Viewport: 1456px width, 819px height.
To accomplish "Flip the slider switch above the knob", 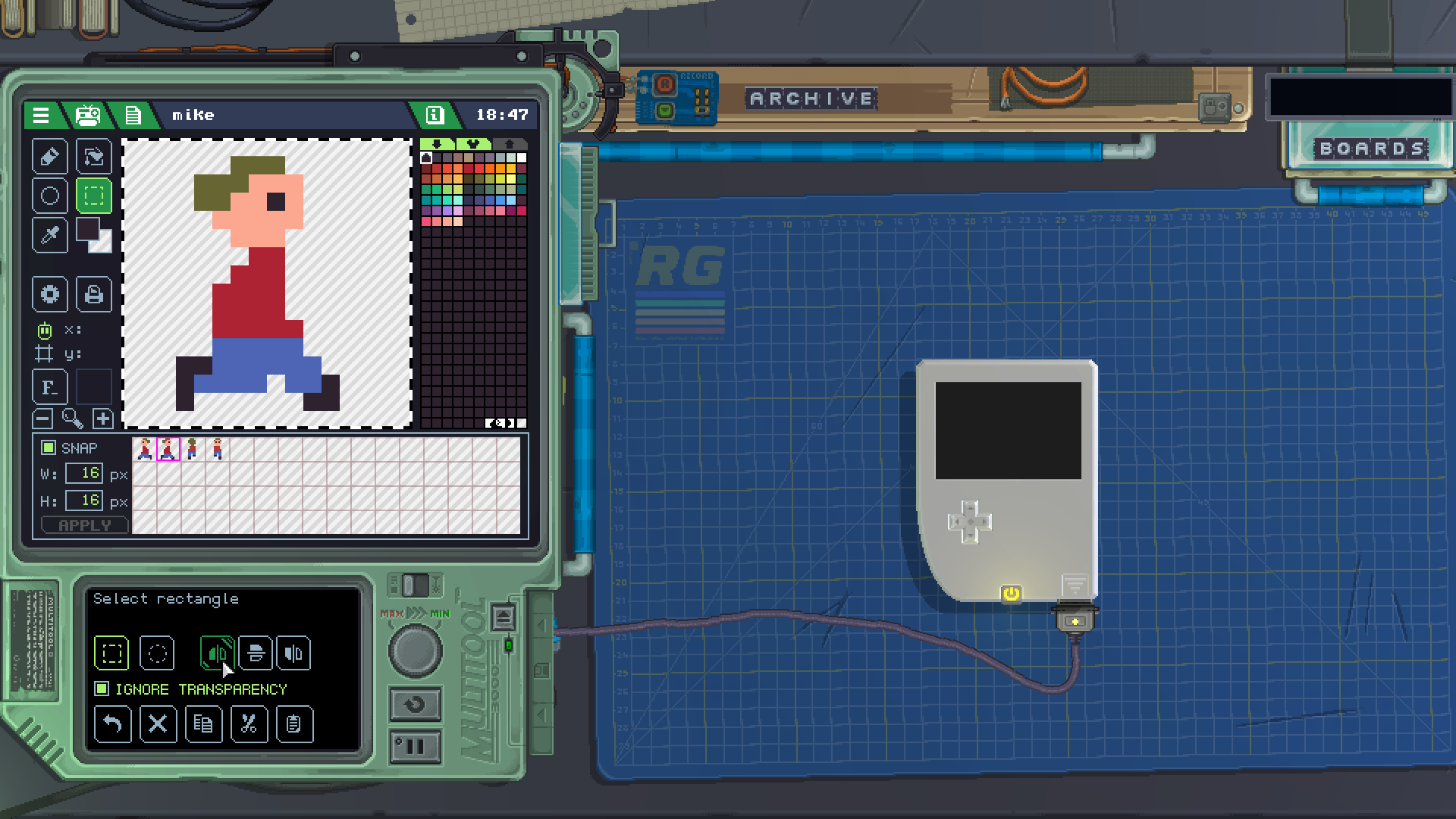I will click(414, 585).
